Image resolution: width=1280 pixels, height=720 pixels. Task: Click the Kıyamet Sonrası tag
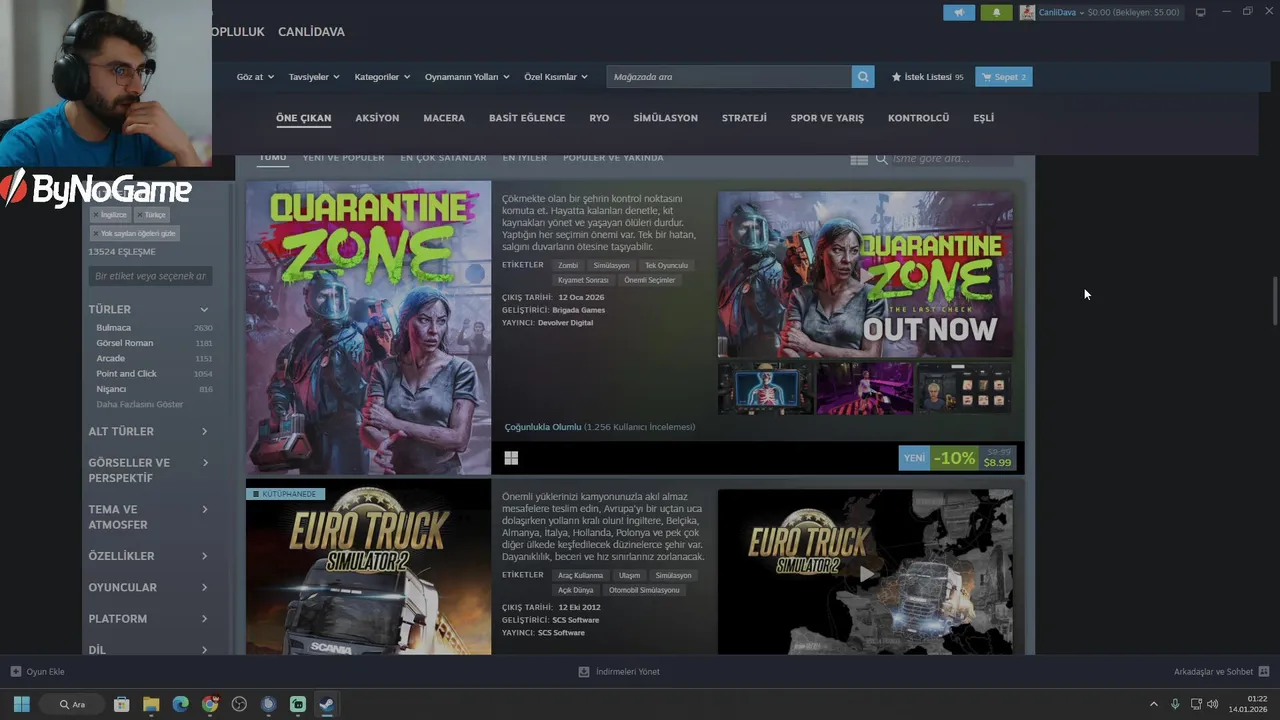(x=583, y=280)
